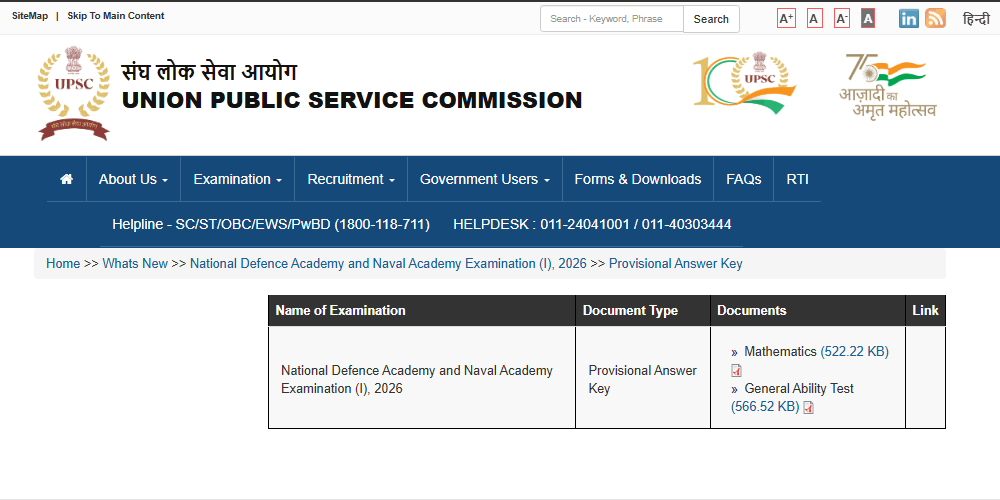Open the FAQs menu item
This screenshot has width=1000, height=500.
coord(744,179)
